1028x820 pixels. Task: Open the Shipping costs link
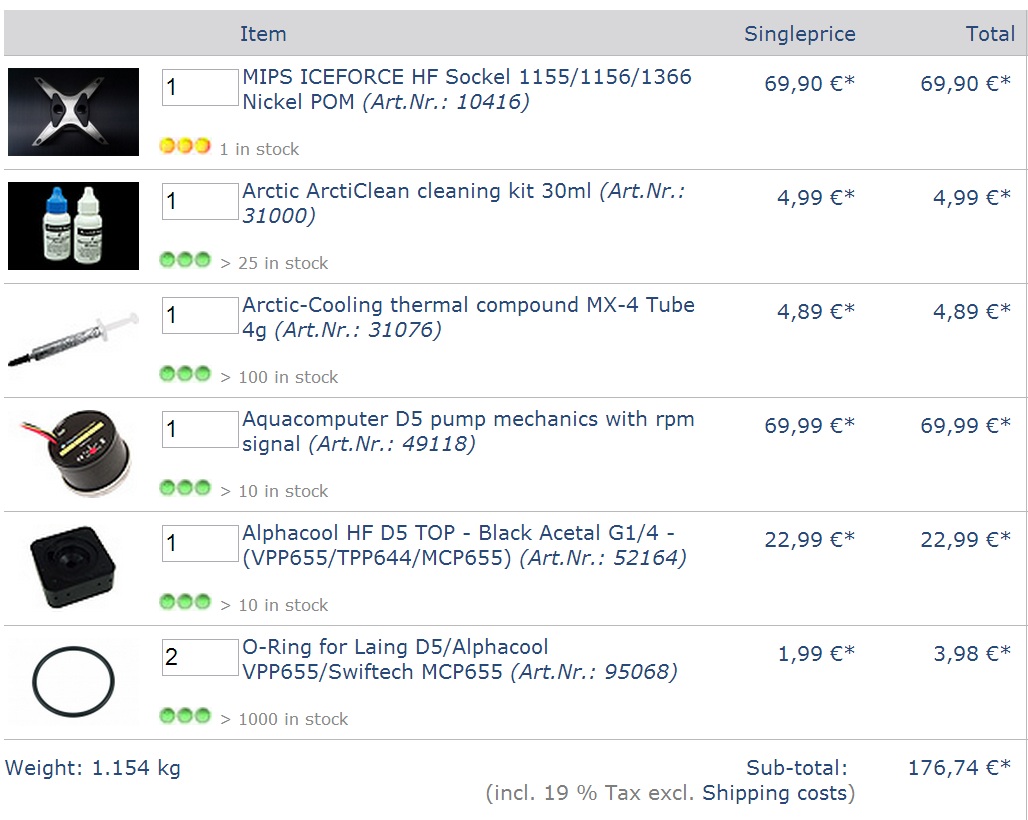[x=775, y=794]
